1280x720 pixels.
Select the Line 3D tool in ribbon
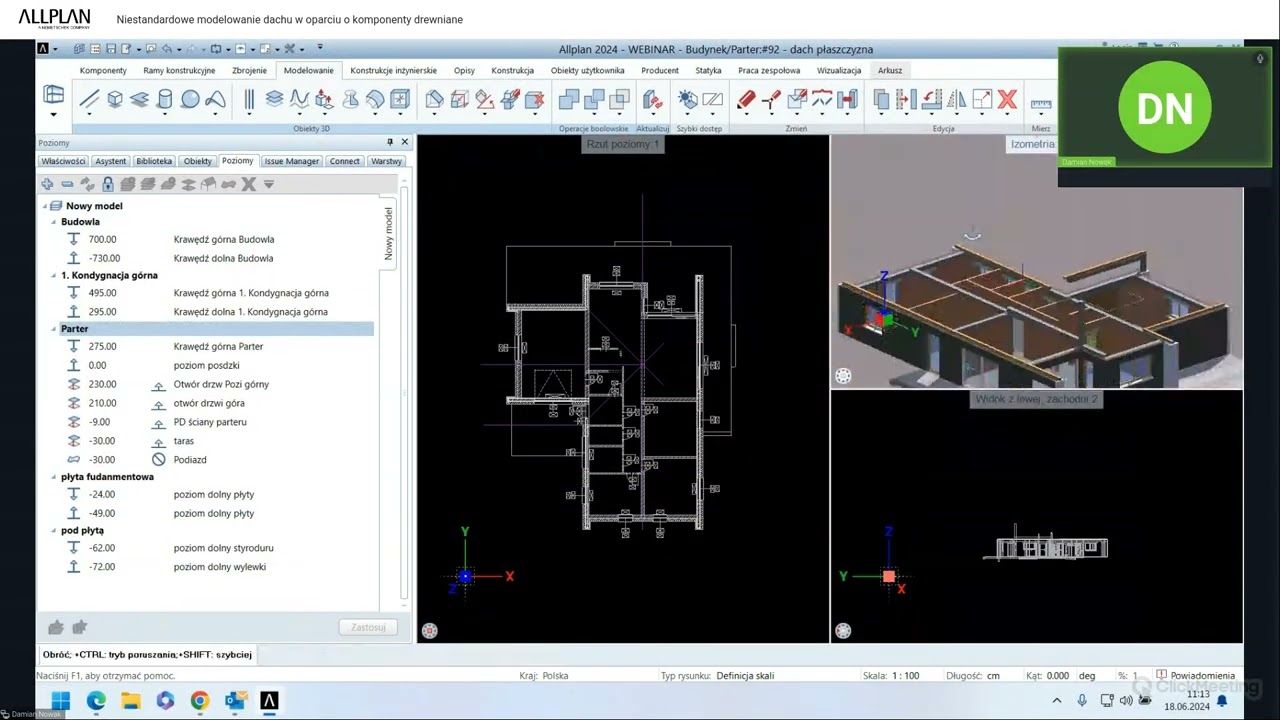tap(89, 99)
